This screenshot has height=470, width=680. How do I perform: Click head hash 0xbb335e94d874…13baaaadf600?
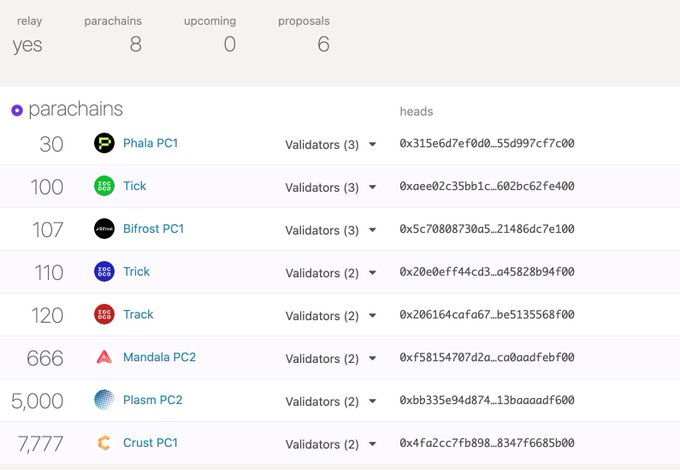click(487, 400)
